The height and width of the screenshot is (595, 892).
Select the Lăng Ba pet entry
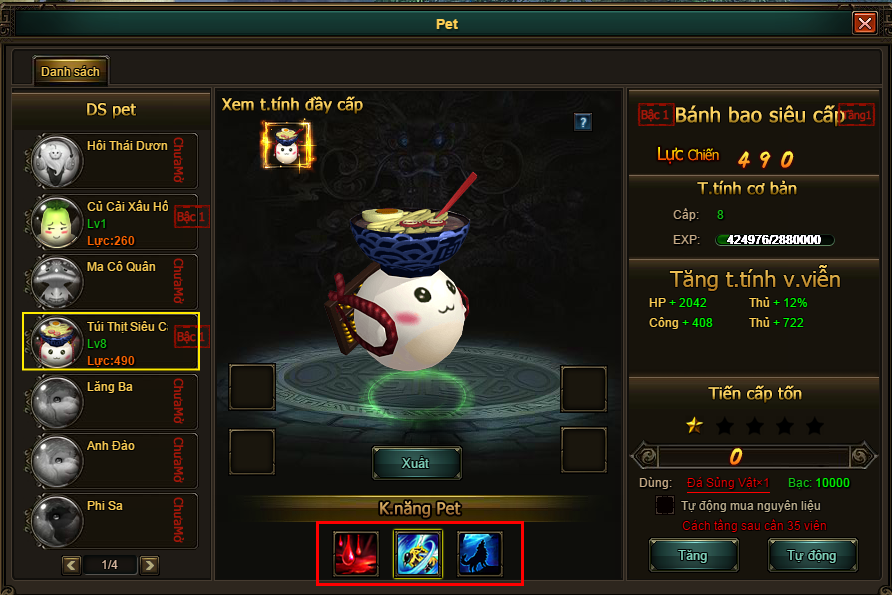coord(112,402)
